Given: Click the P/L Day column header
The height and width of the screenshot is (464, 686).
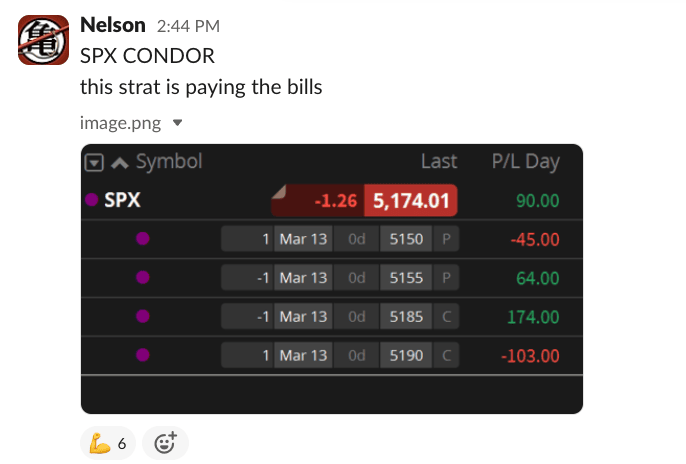Looking at the screenshot, I should pyautogui.click(x=525, y=162).
